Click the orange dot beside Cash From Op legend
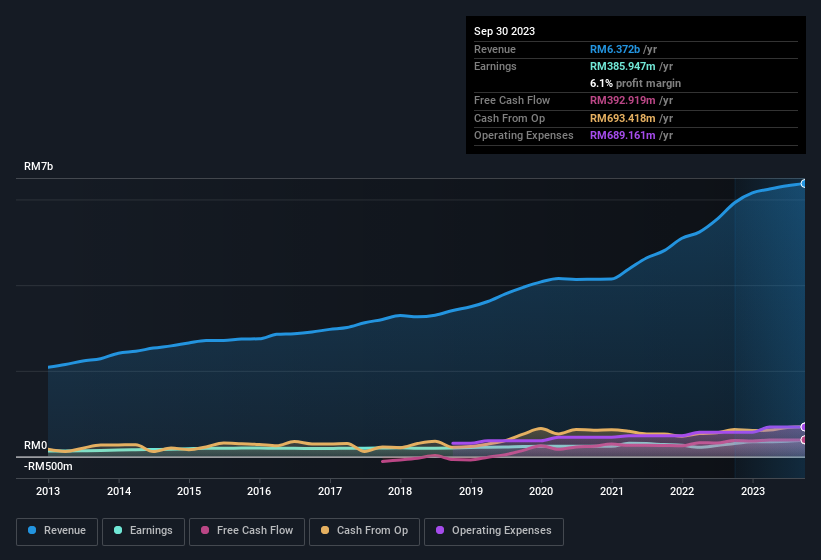The width and height of the screenshot is (821, 560). [x=326, y=531]
